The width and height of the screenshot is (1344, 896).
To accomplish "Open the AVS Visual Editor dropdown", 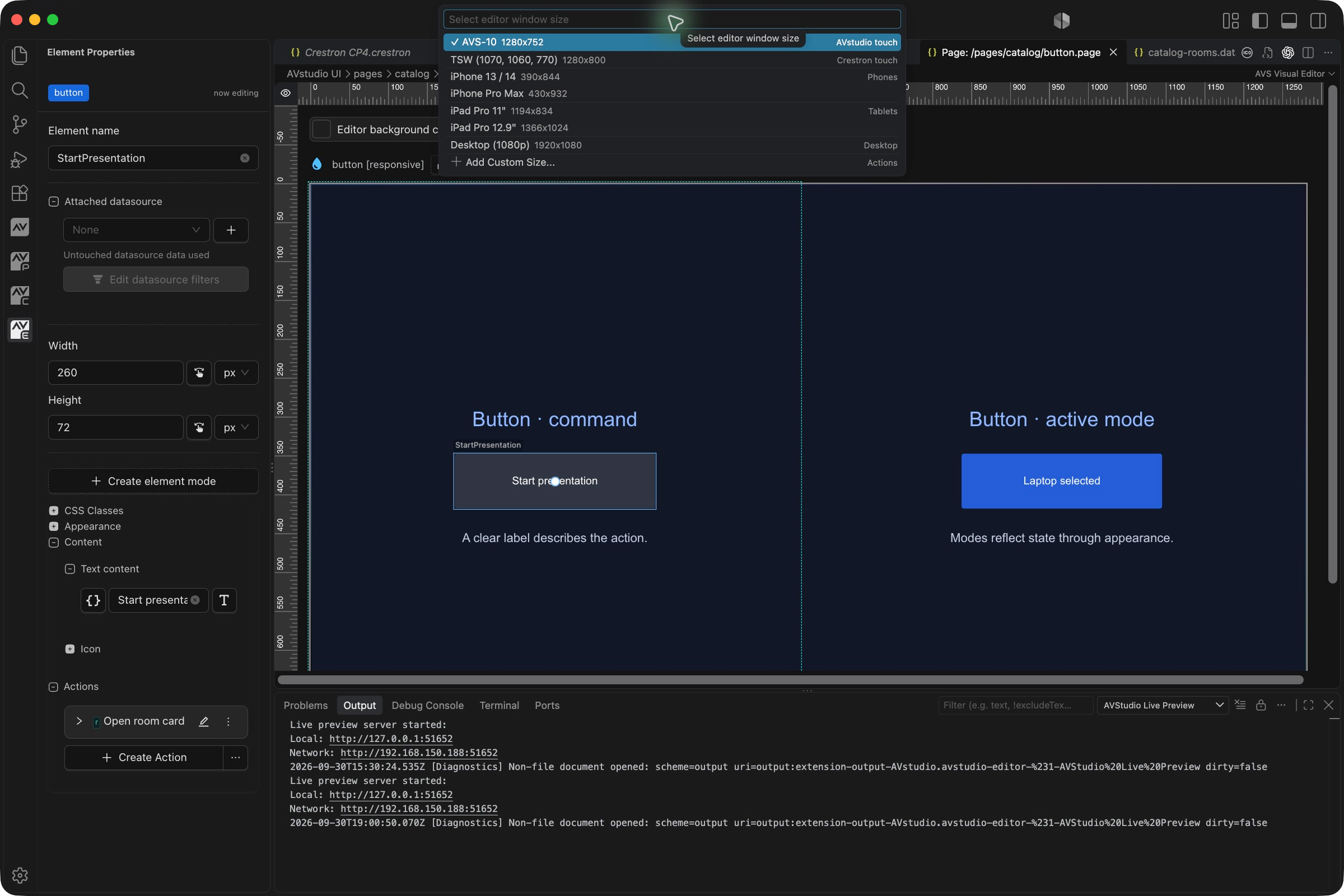I will 1294,73.
